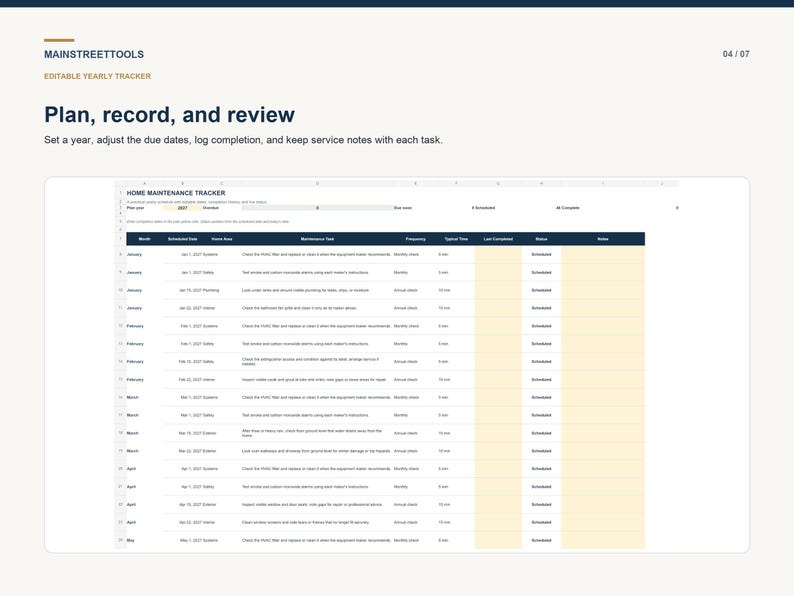
Task: Click Scheduled status in the Feb 22 row
Action: [x=541, y=380]
